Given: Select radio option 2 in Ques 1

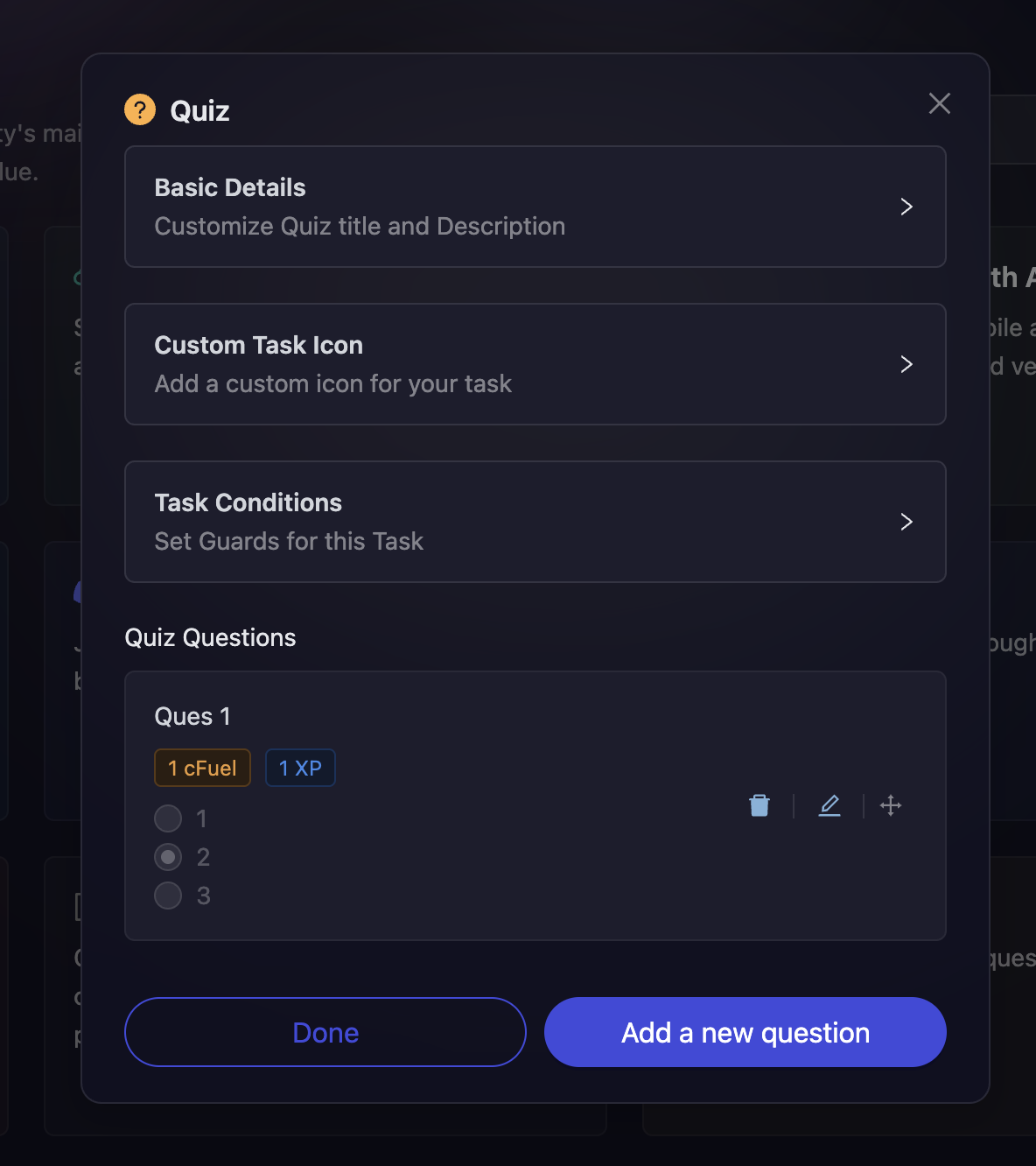Looking at the screenshot, I should 168,857.
